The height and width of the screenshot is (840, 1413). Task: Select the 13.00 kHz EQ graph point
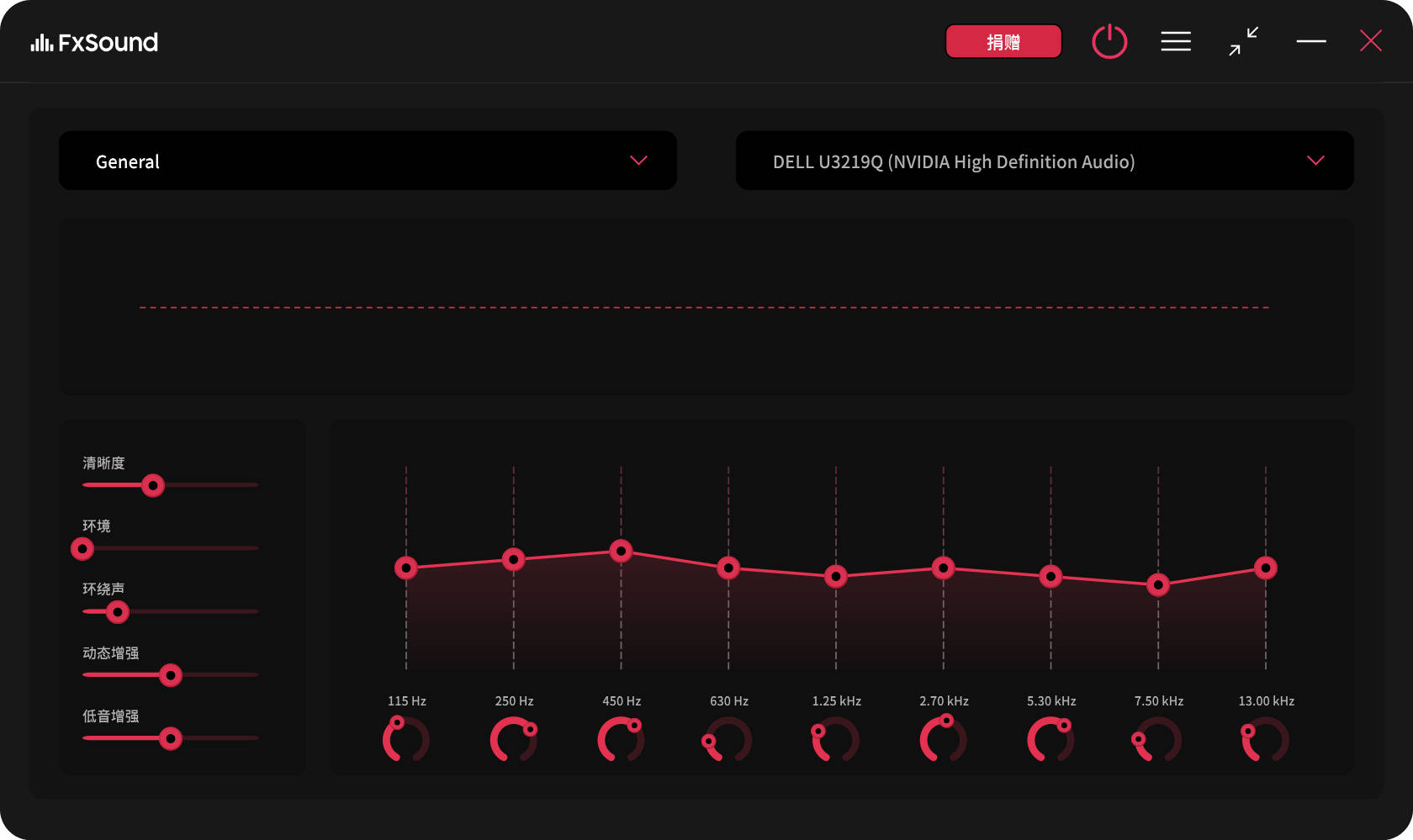point(1266,568)
